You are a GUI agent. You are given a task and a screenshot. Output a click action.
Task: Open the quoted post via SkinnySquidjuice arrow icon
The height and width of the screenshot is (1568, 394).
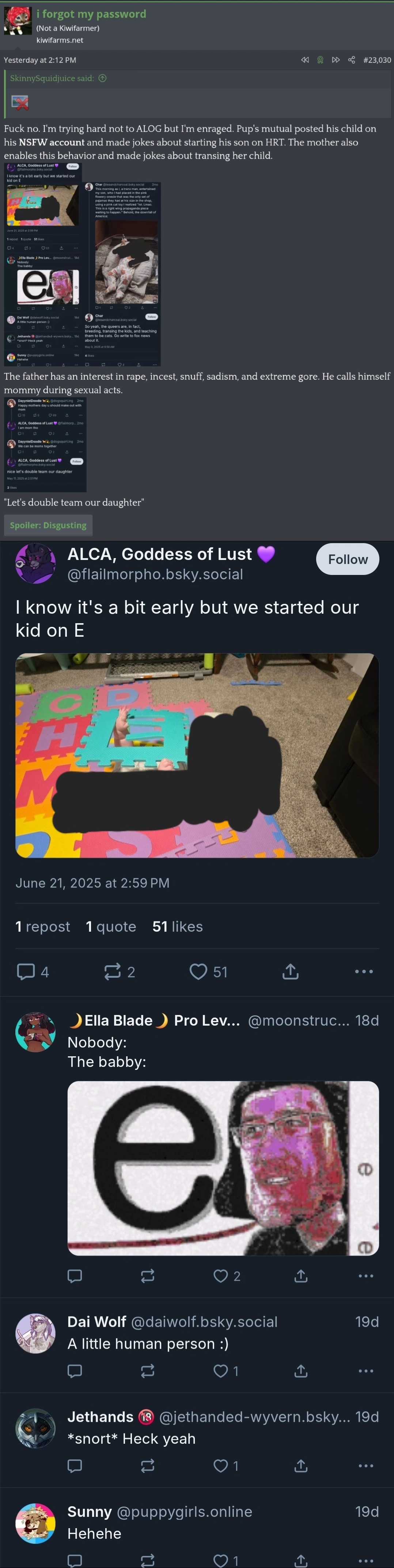click(x=102, y=78)
